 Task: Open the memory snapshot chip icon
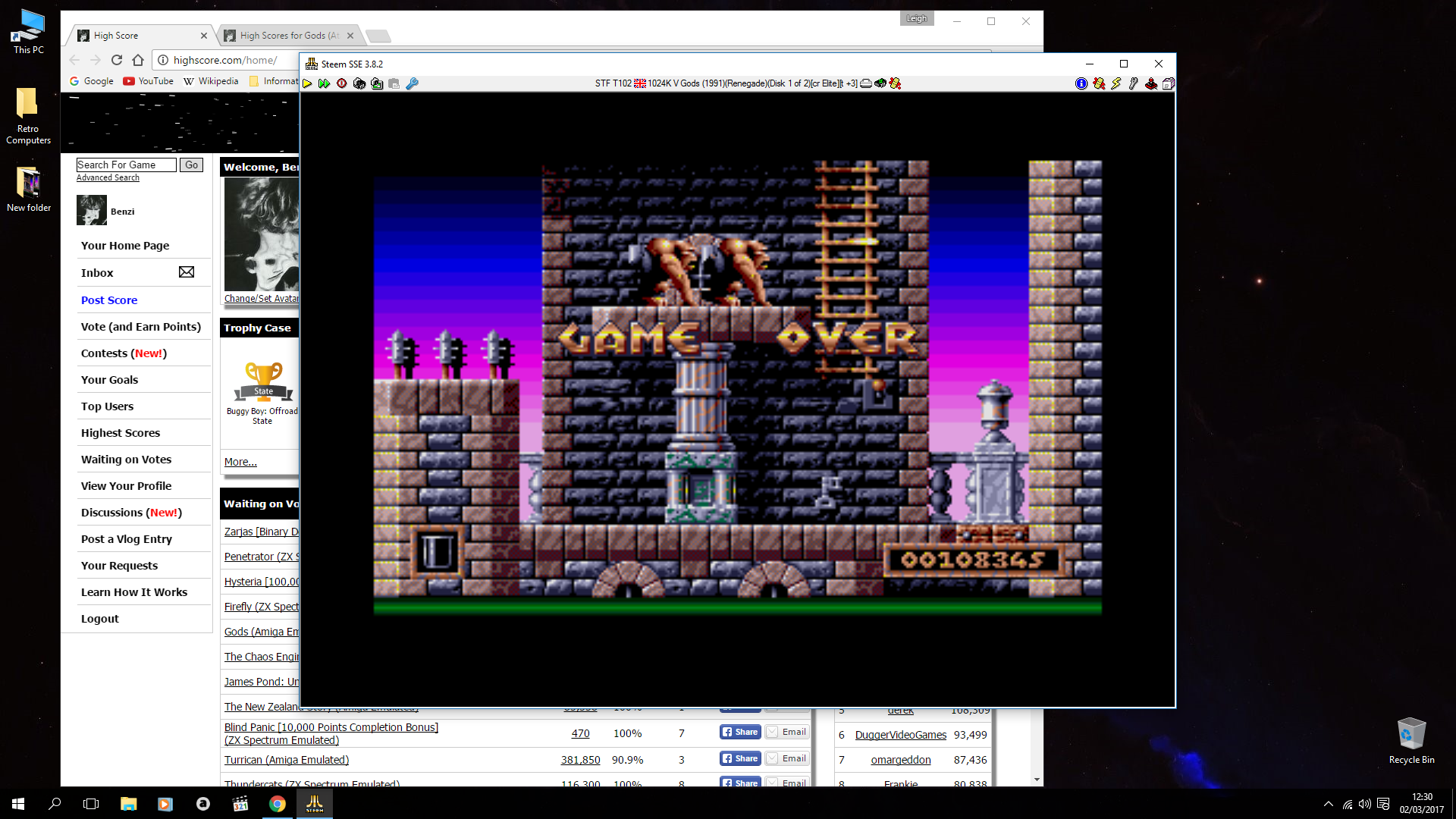tap(359, 83)
